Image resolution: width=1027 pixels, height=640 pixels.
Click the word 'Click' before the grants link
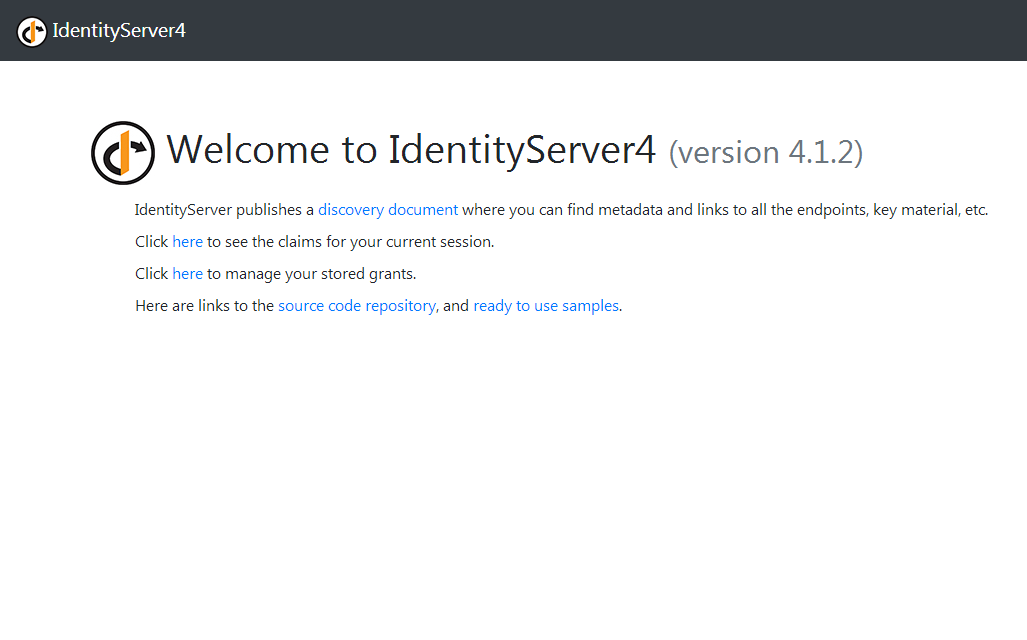[x=151, y=274]
